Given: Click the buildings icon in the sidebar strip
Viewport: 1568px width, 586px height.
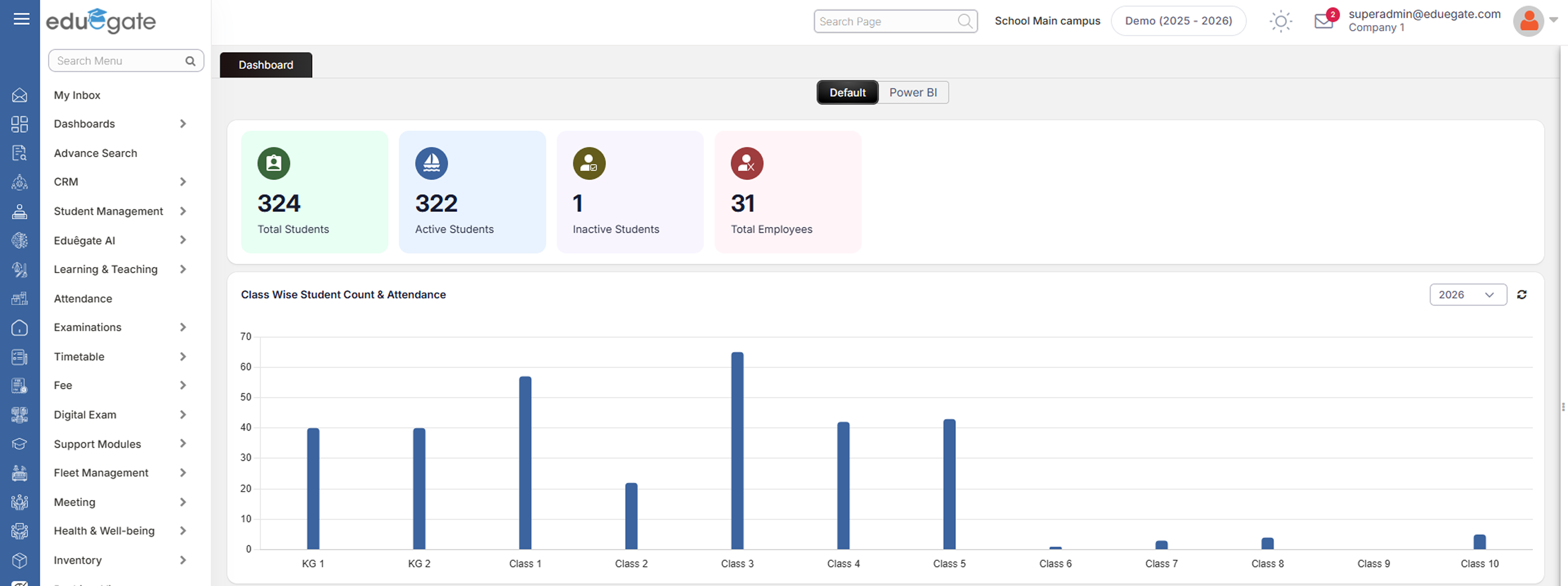Looking at the screenshot, I should tap(19, 299).
